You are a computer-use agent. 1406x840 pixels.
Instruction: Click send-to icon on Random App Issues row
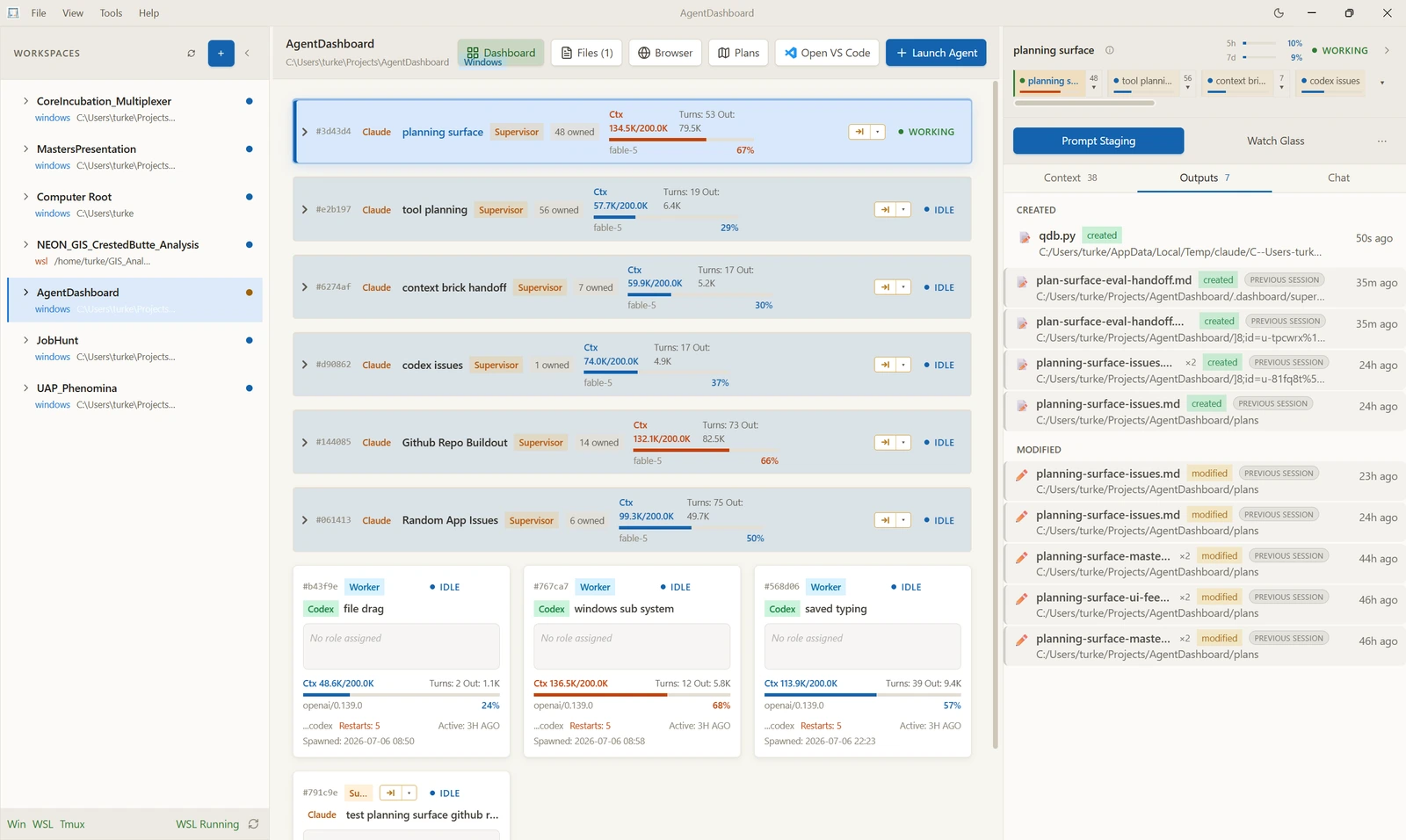(886, 520)
